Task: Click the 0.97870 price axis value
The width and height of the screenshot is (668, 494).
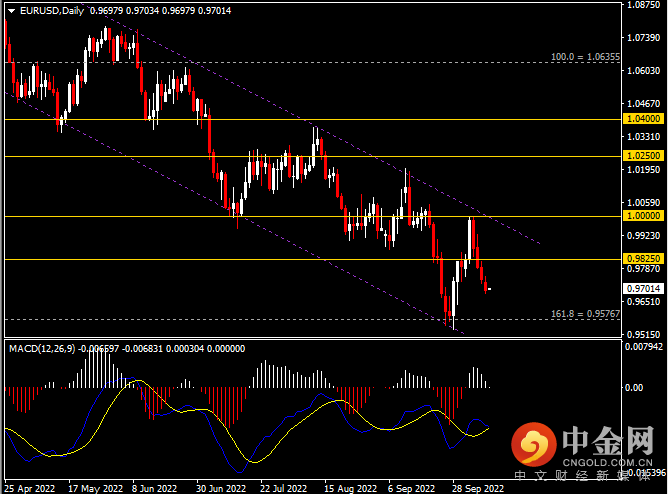Action: [643, 269]
